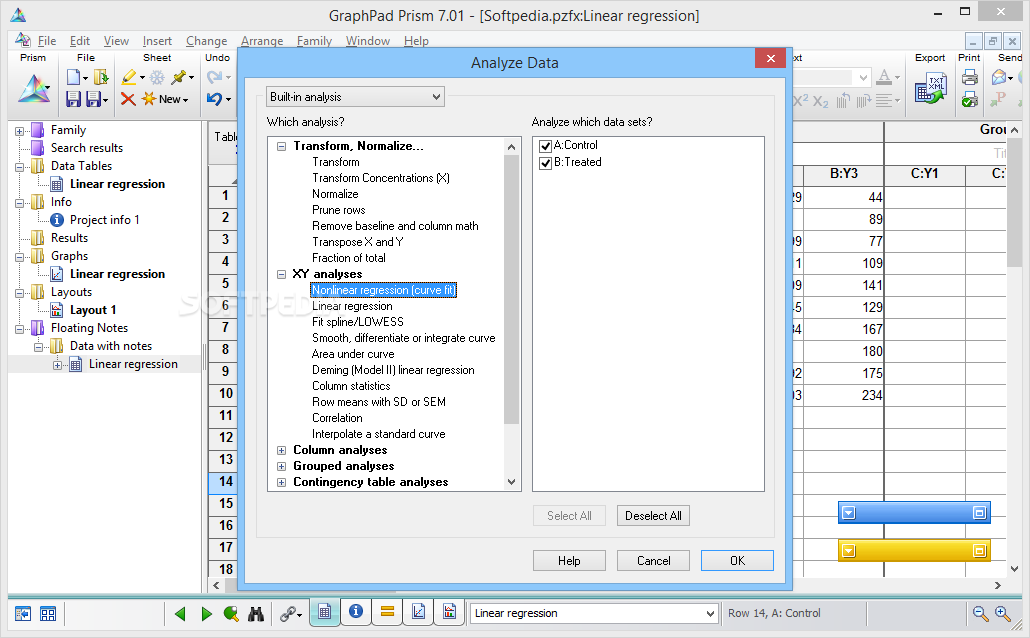This screenshot has height=638, width=1030.
Task: Click the graph sheet icon in status bar
Action: 418,612
